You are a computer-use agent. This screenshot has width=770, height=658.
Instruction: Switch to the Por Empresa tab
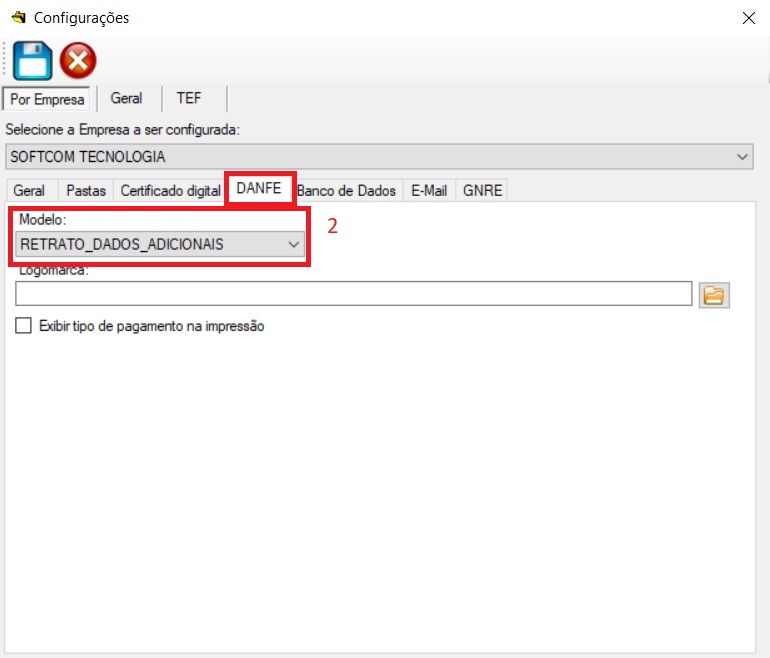[x=47, y=99]
